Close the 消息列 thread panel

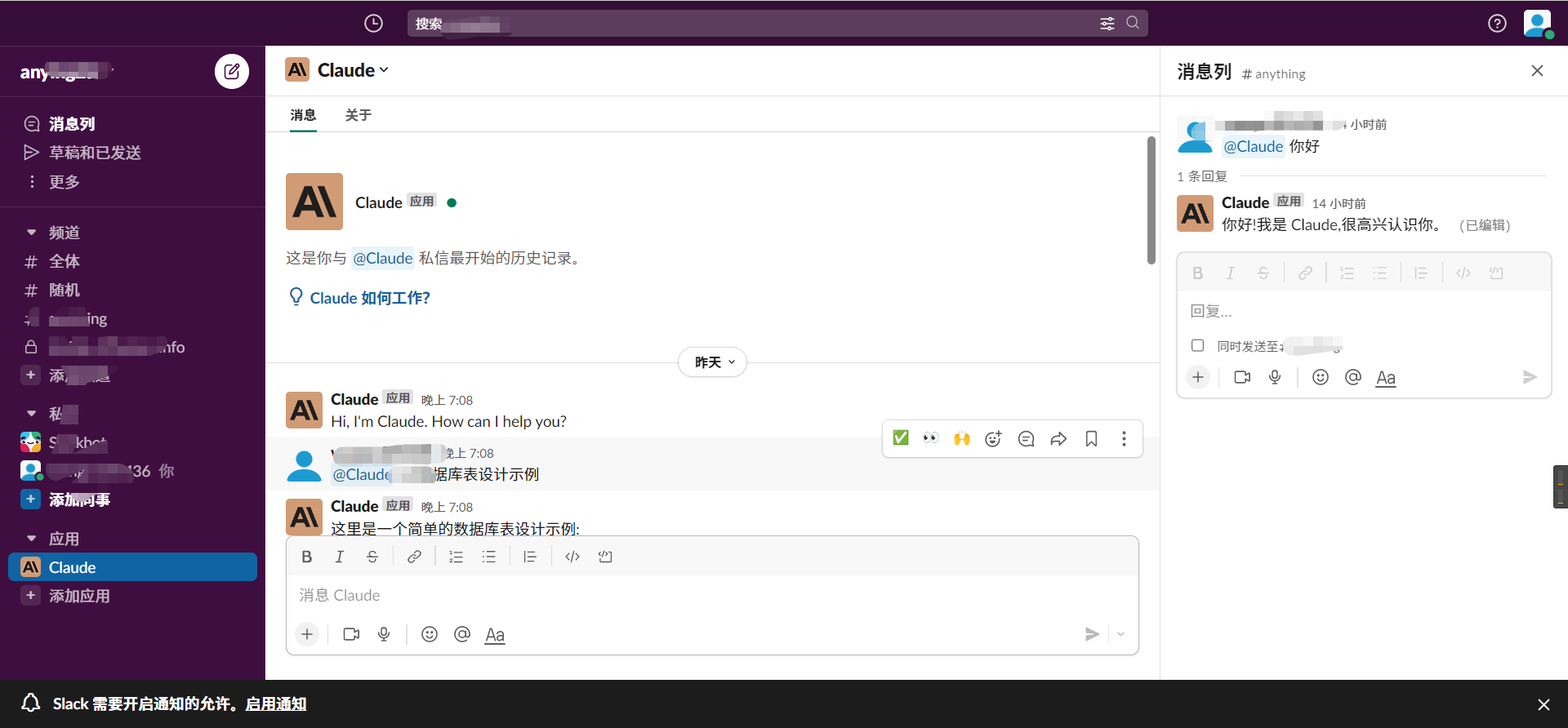tap(1537, 71)
